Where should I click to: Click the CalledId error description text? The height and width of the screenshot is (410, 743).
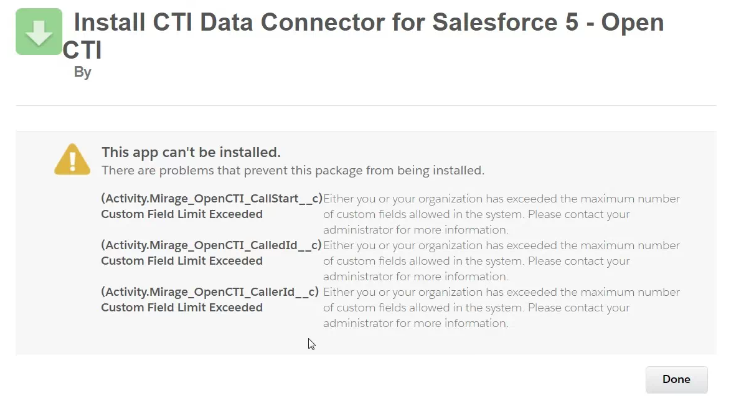(x=501, y=261)
